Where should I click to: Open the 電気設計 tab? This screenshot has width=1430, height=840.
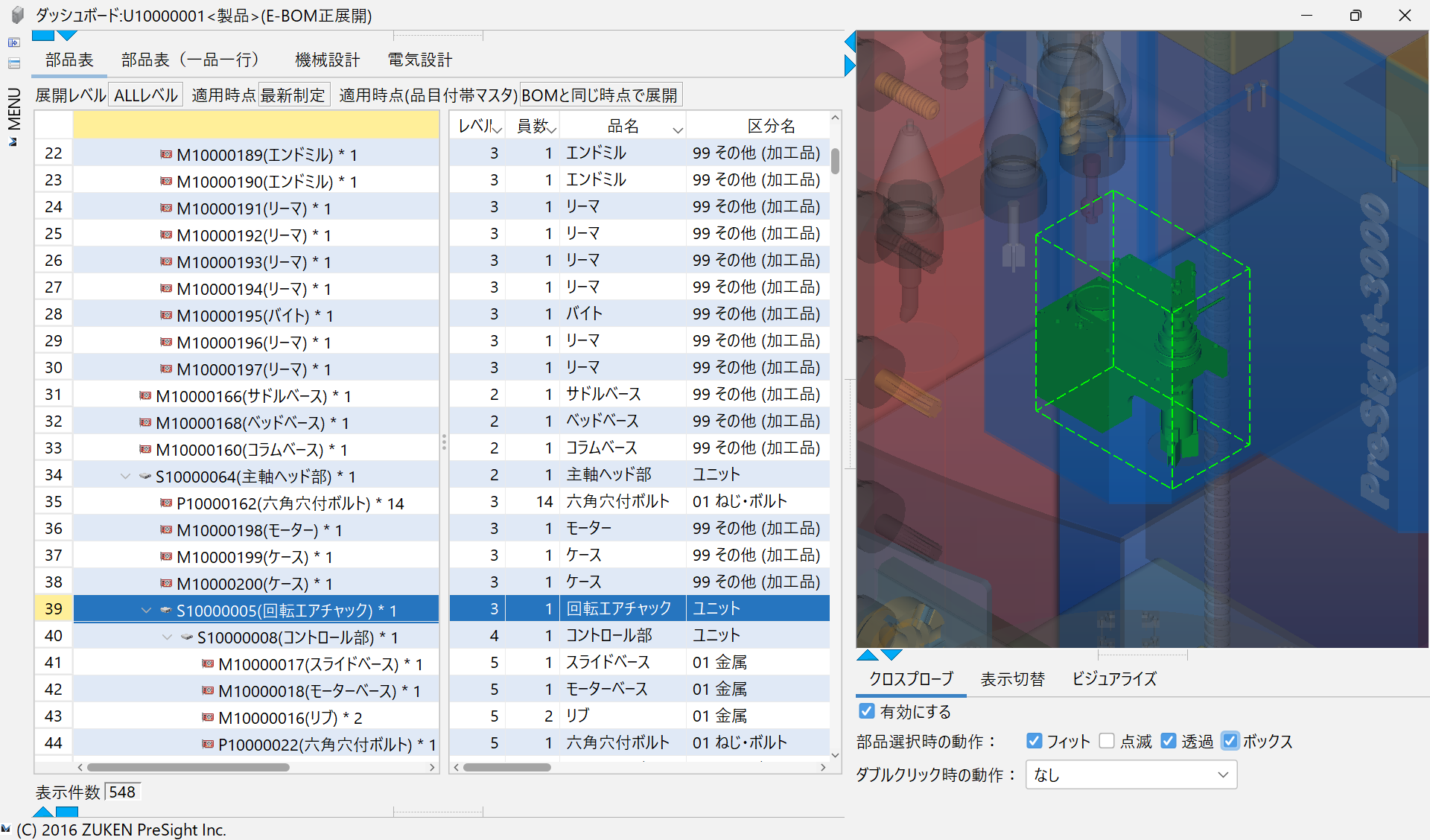[x=420, y=60]
